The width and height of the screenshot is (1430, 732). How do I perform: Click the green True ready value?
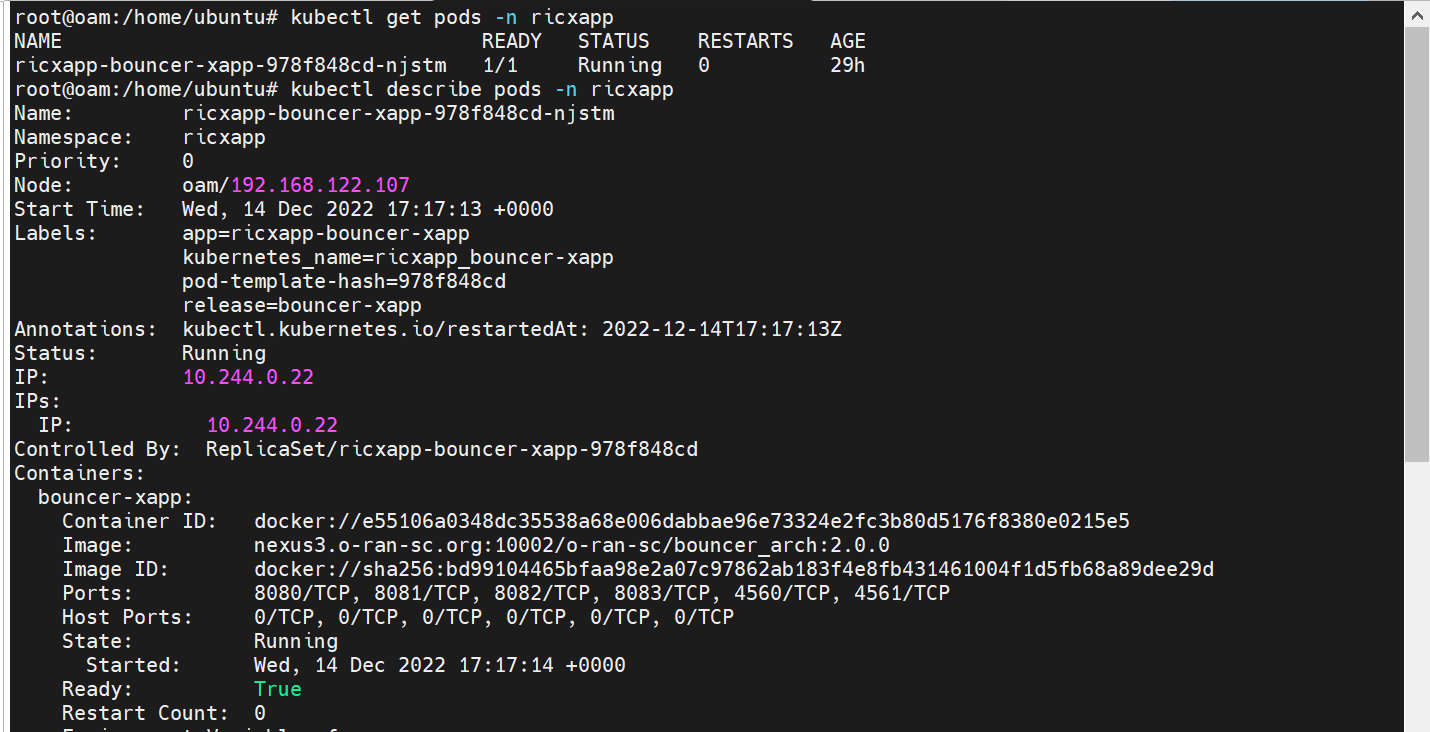coord(277,689)
